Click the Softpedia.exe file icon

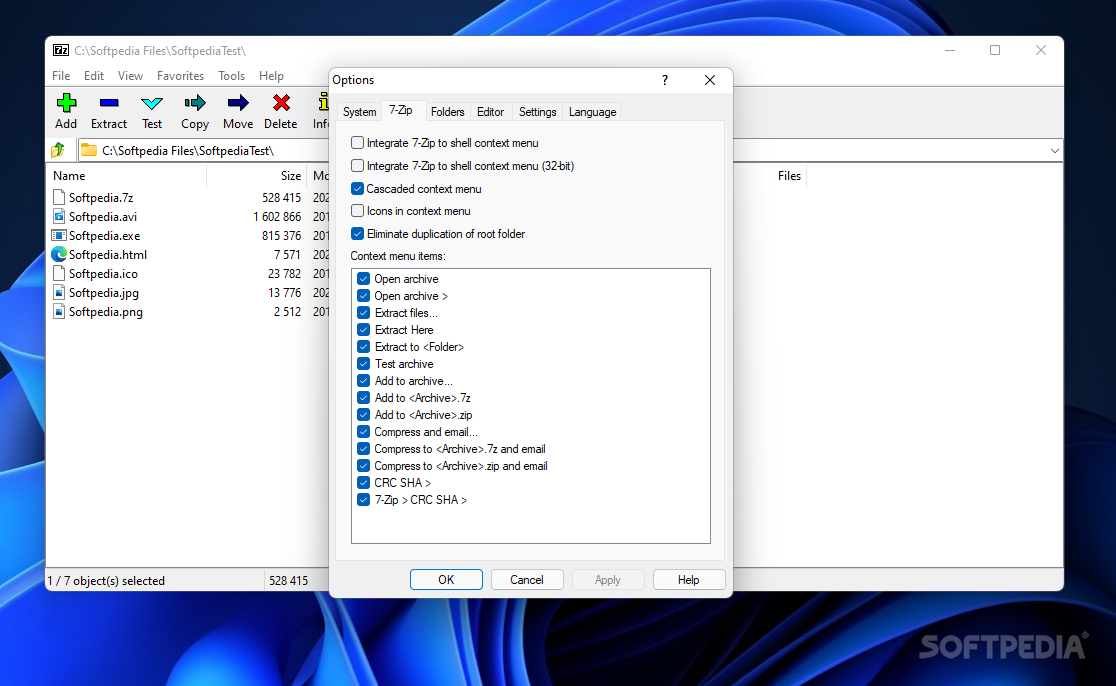tap(59, 236)
